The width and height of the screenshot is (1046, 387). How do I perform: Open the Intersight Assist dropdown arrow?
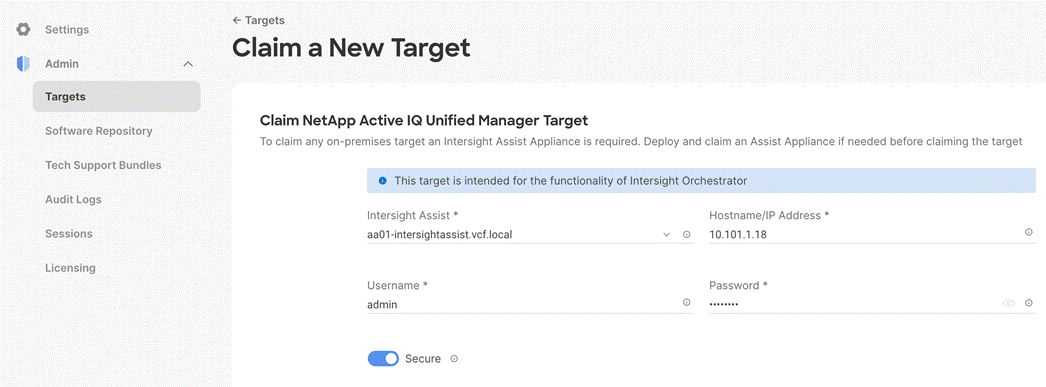coord(666,235)
